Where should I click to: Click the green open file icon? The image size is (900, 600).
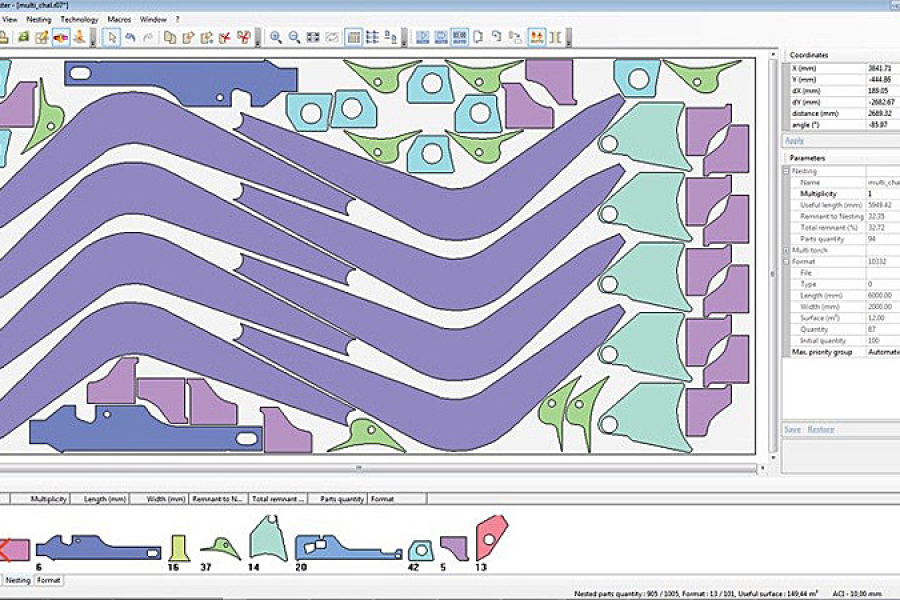pyautogui.click(x=23, y=37)
